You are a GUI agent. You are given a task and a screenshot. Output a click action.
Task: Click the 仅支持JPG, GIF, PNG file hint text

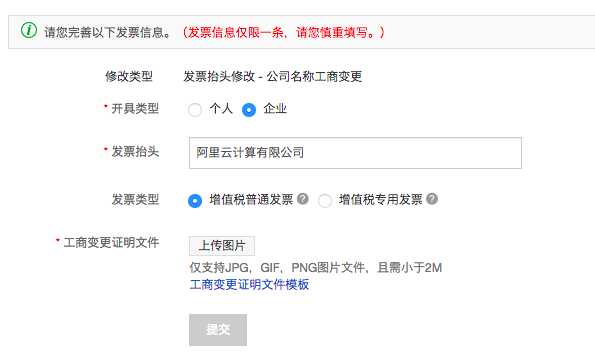click(x=316, y=268)
